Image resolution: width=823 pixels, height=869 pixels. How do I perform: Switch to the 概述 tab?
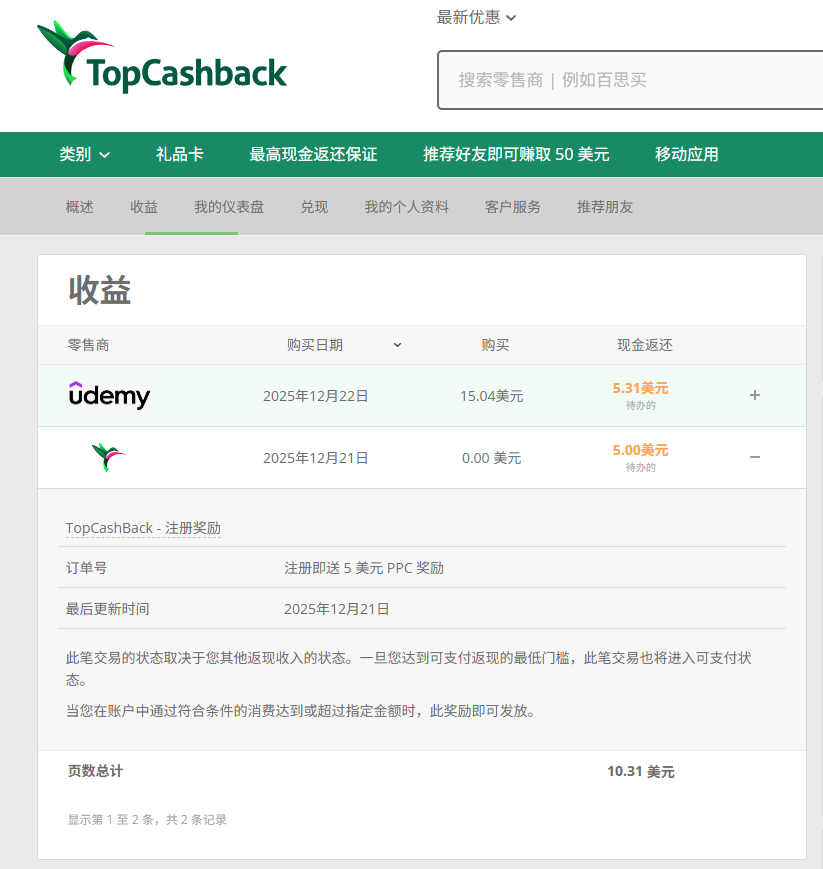(x=79, y=207)
